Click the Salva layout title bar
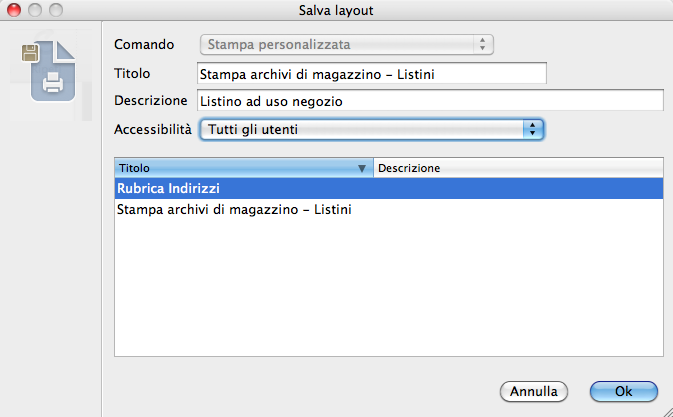This screenshot has width=673, height=417. [336, 9]
